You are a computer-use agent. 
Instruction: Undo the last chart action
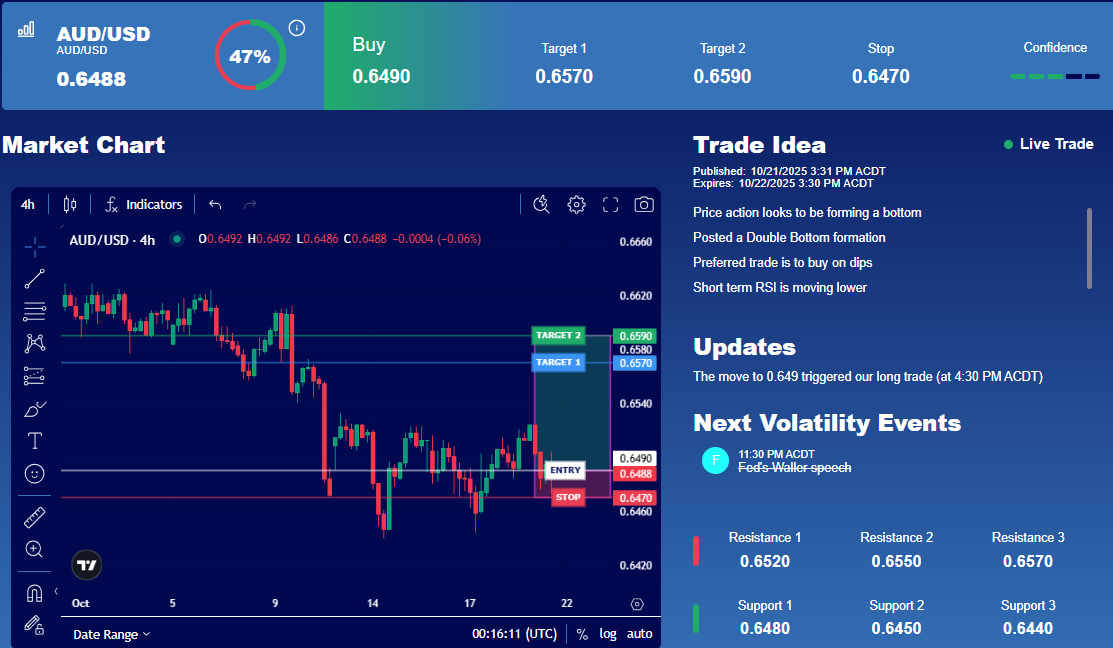(x=215, y=205)
